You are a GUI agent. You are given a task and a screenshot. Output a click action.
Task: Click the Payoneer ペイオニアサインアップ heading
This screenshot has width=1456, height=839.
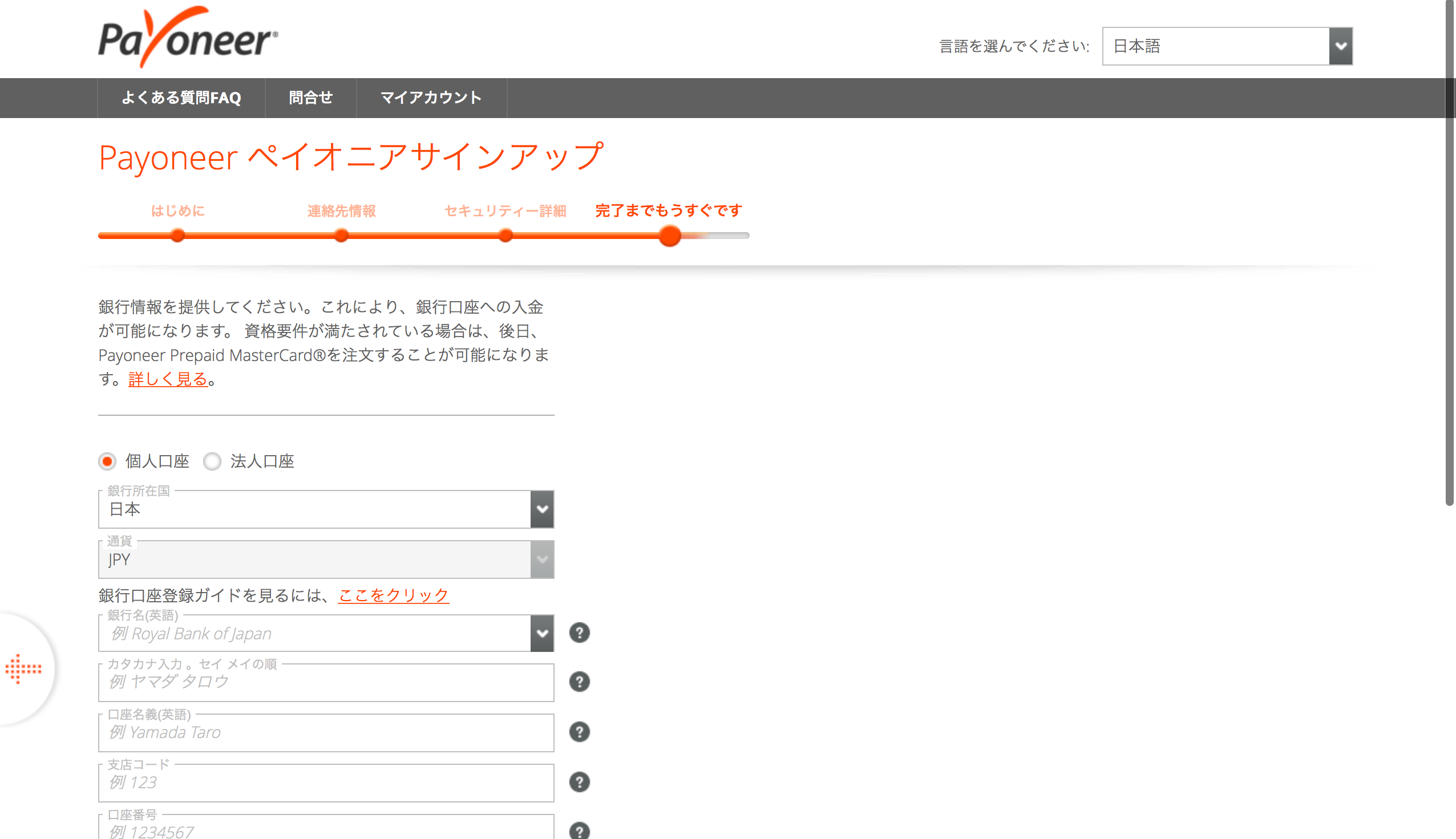(351, 157)
